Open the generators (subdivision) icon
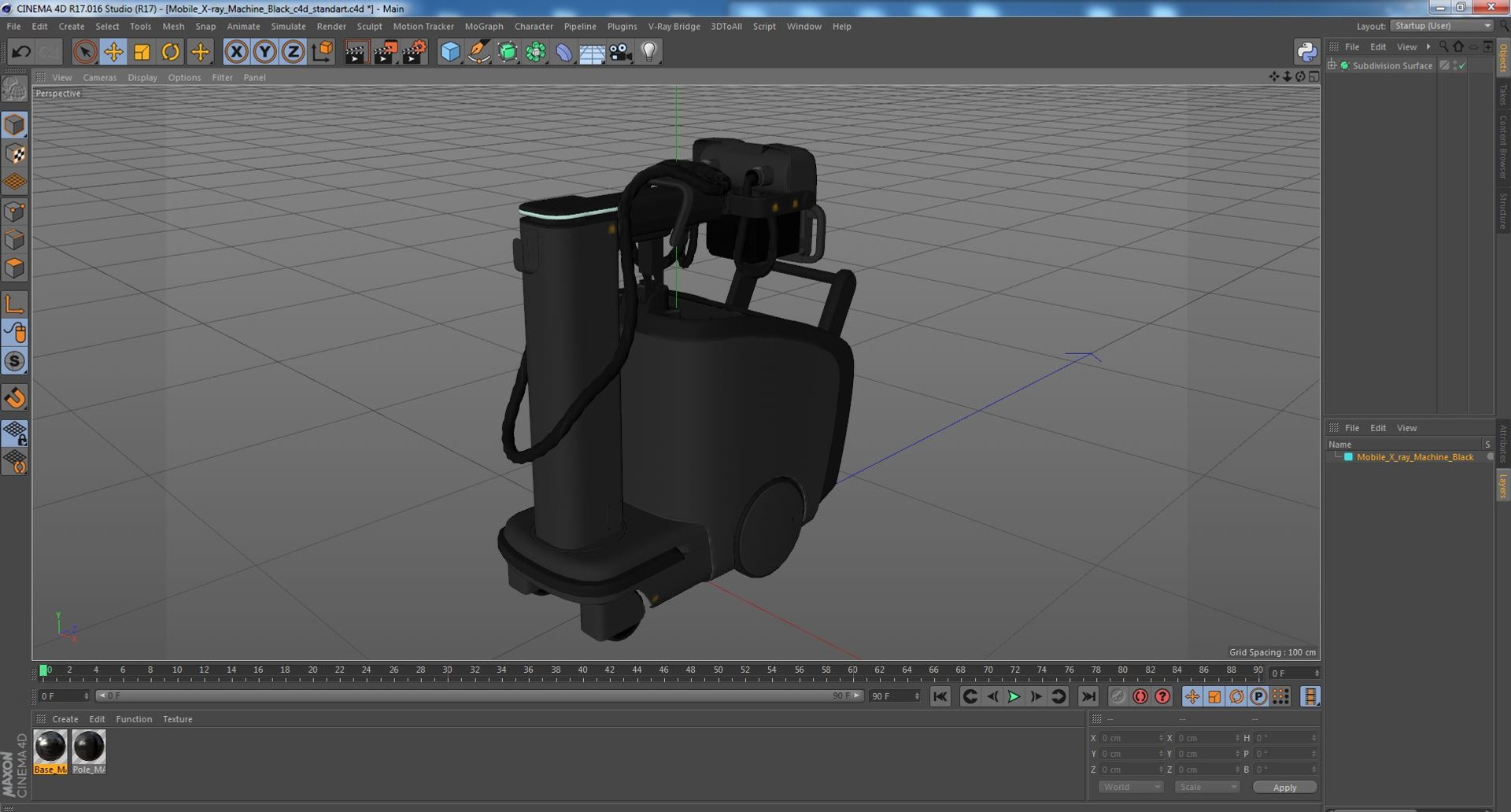Screen dimensions: 1511x812 coord(508,52)
